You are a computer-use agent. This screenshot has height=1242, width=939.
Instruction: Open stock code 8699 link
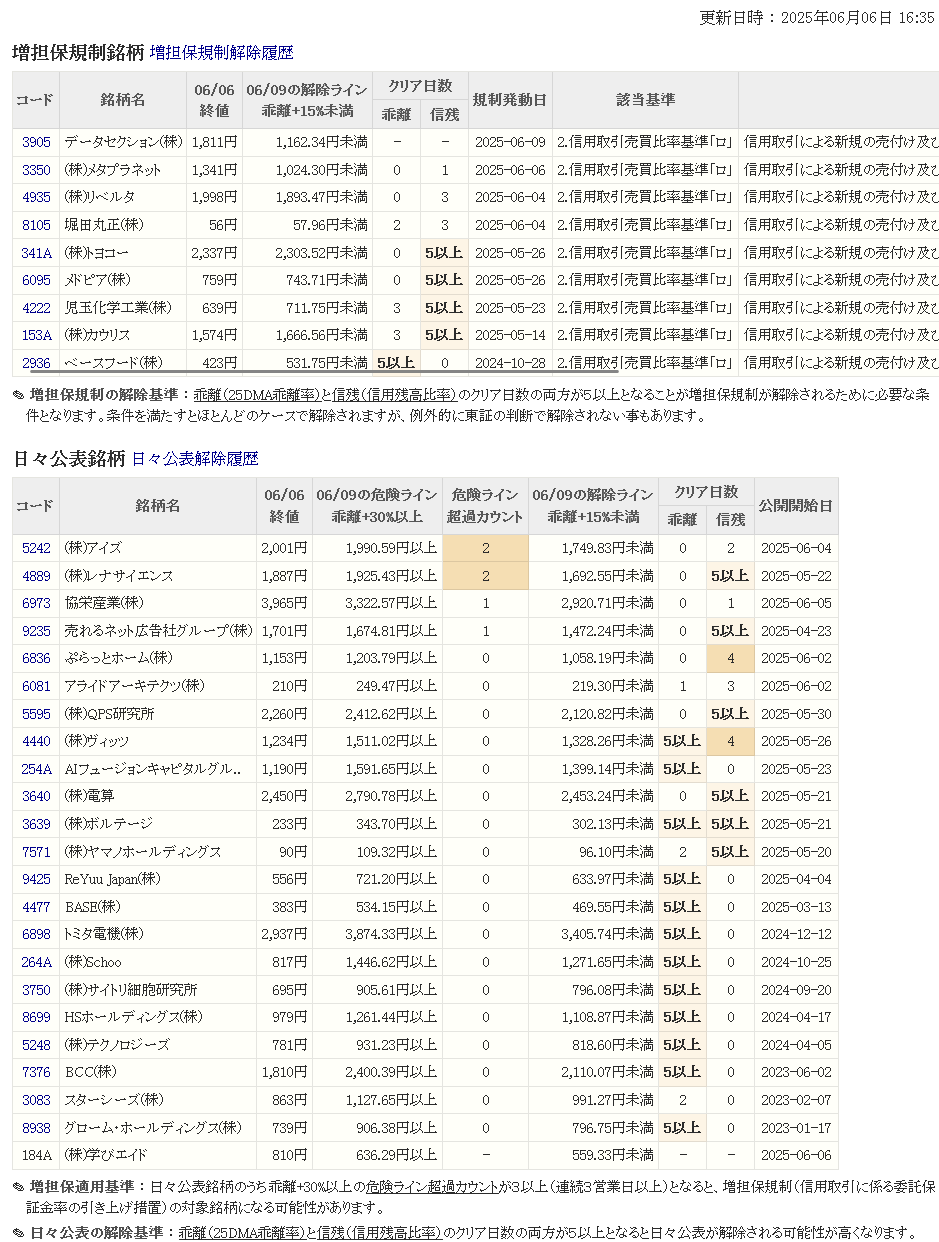tap(36, 1017)
